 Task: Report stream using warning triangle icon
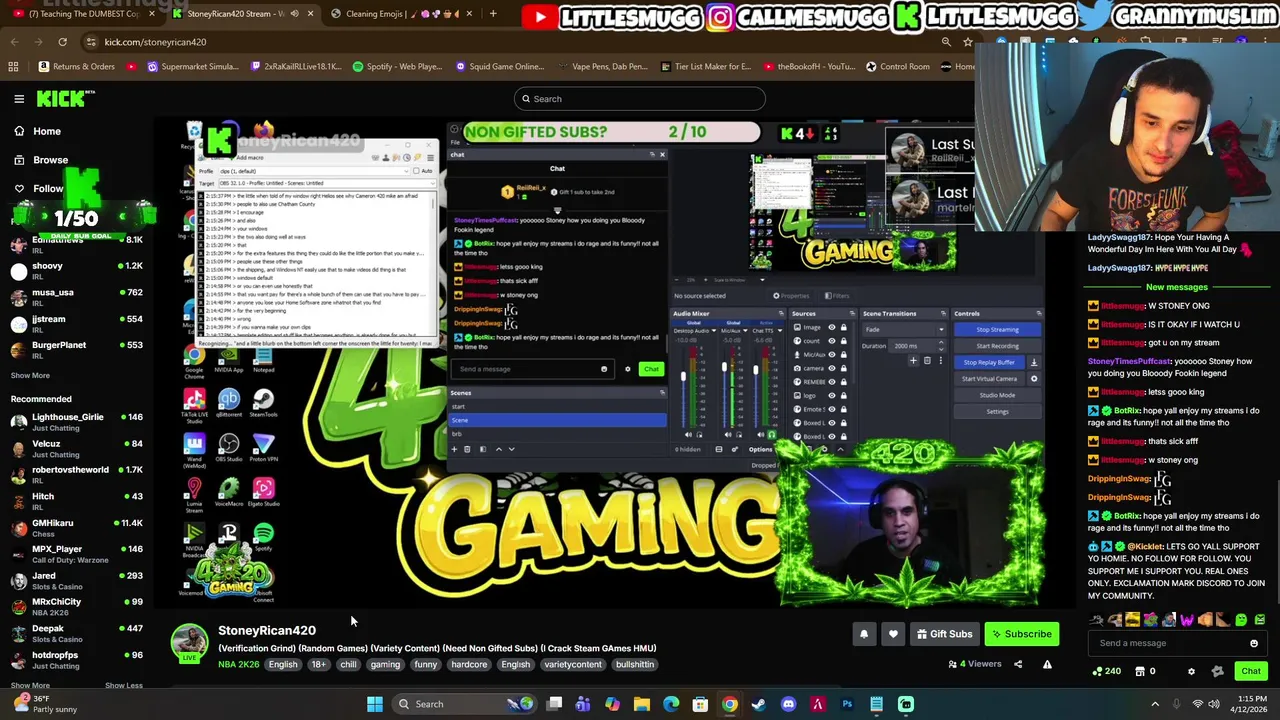pos(1047,664)
